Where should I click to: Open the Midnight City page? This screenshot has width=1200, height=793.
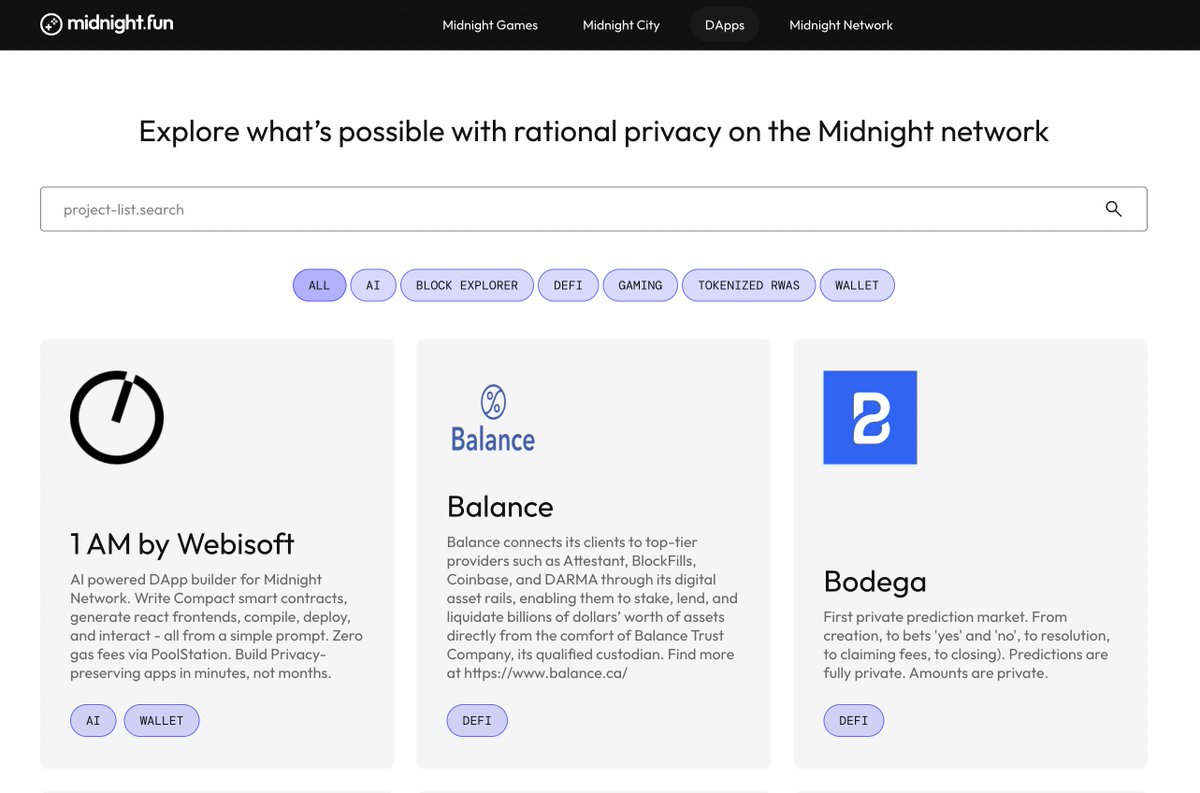621,25
